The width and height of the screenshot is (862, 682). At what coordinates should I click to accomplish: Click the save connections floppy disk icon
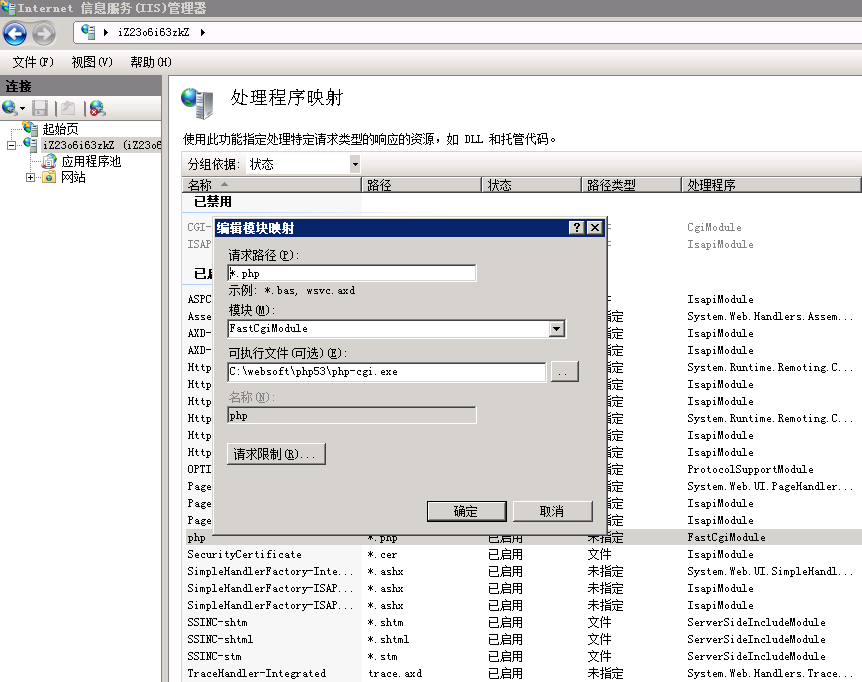coord(40,108)
